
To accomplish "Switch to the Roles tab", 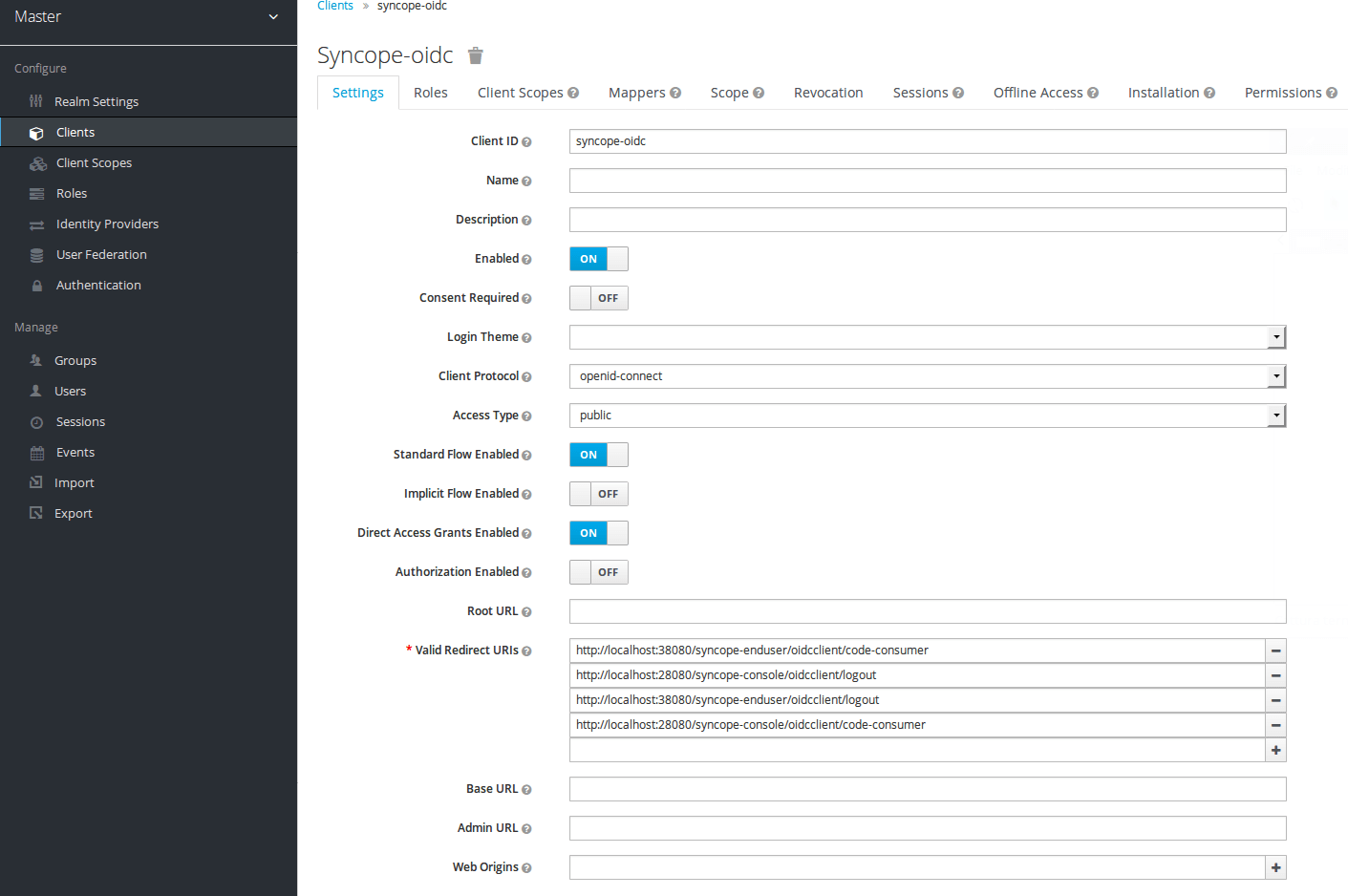I will pos(431,93).
